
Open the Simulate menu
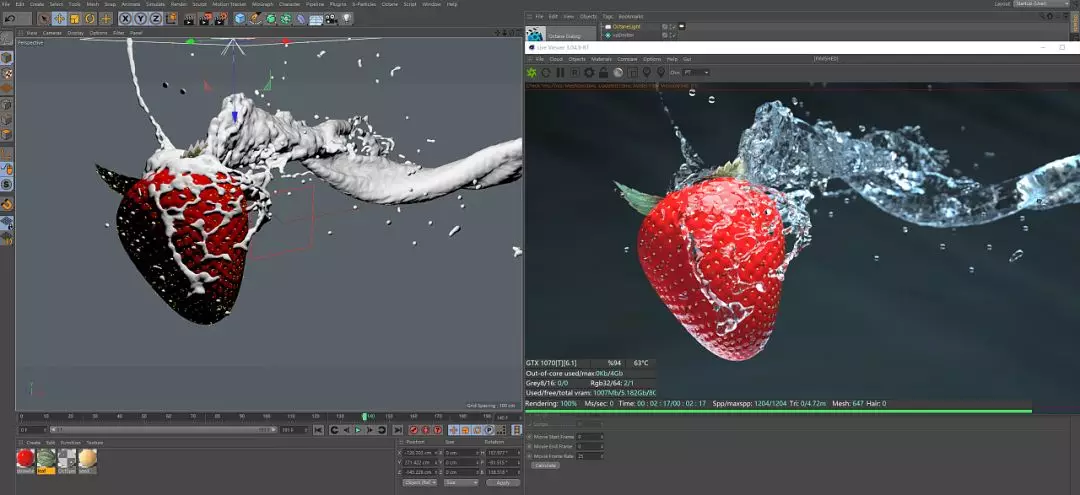[x=155, y=4]
